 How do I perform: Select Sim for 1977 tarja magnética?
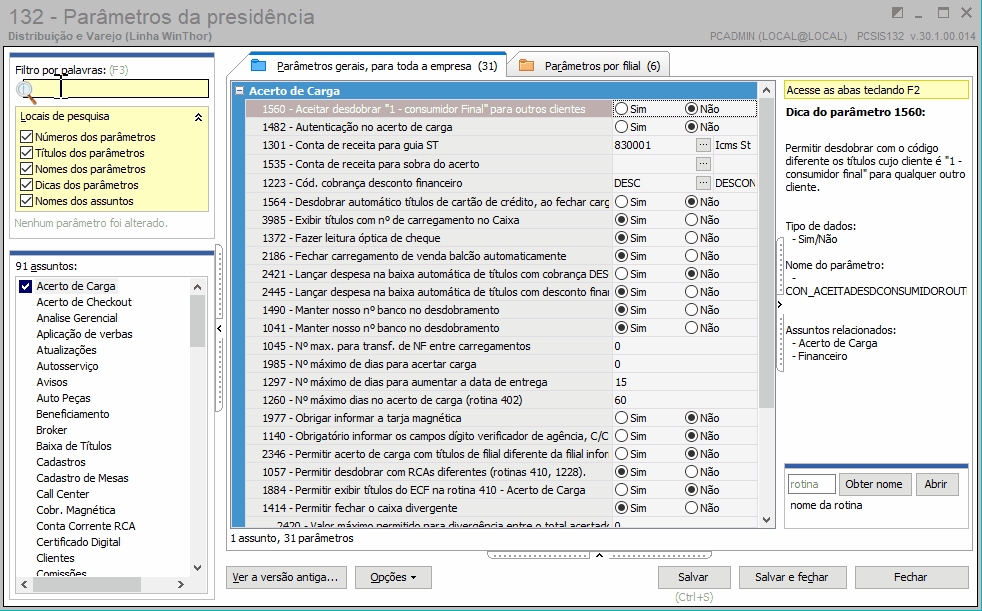621,418
